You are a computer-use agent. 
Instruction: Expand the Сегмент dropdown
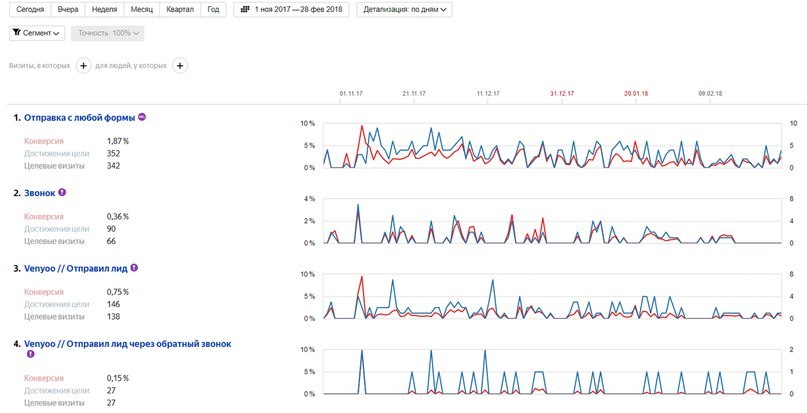pos(37,33)
